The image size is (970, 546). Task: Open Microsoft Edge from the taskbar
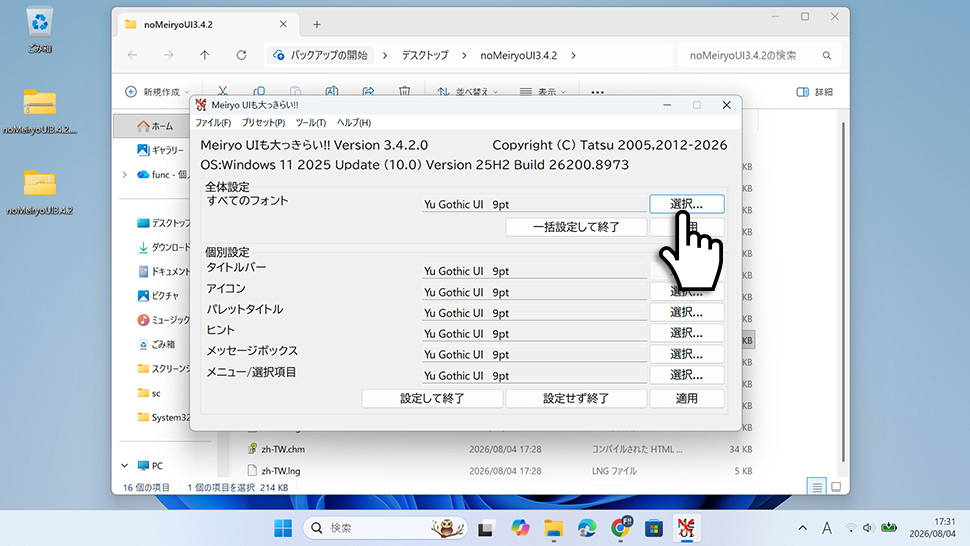[586, 528]
